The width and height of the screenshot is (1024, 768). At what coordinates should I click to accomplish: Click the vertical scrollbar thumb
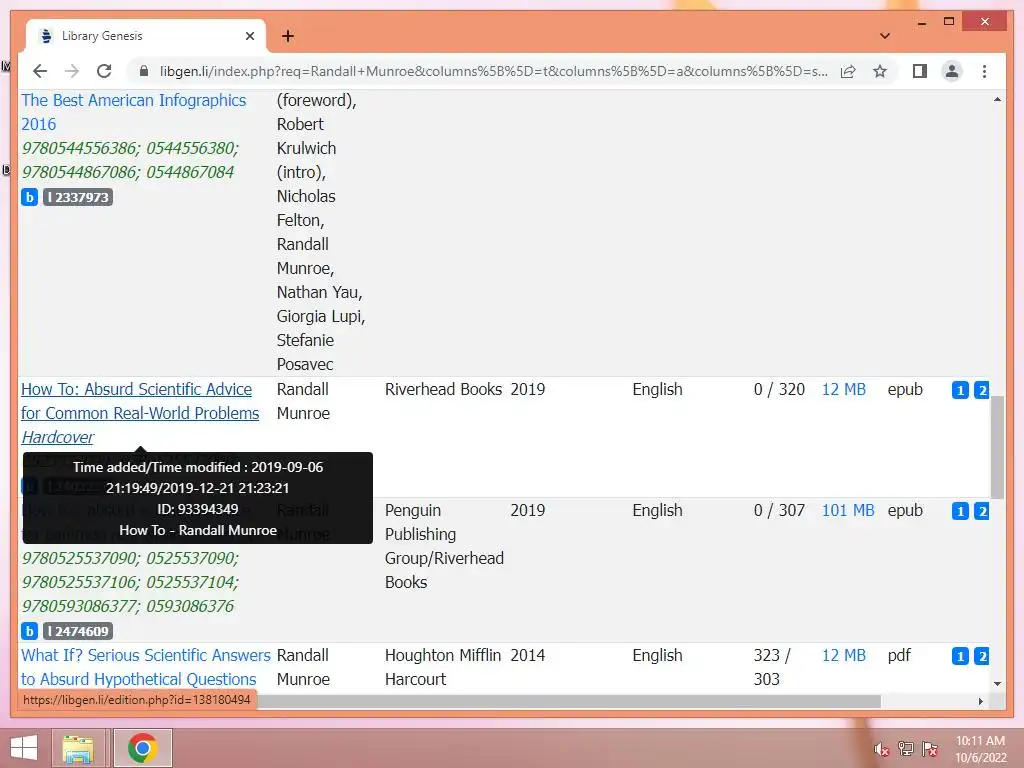point(997,447)
